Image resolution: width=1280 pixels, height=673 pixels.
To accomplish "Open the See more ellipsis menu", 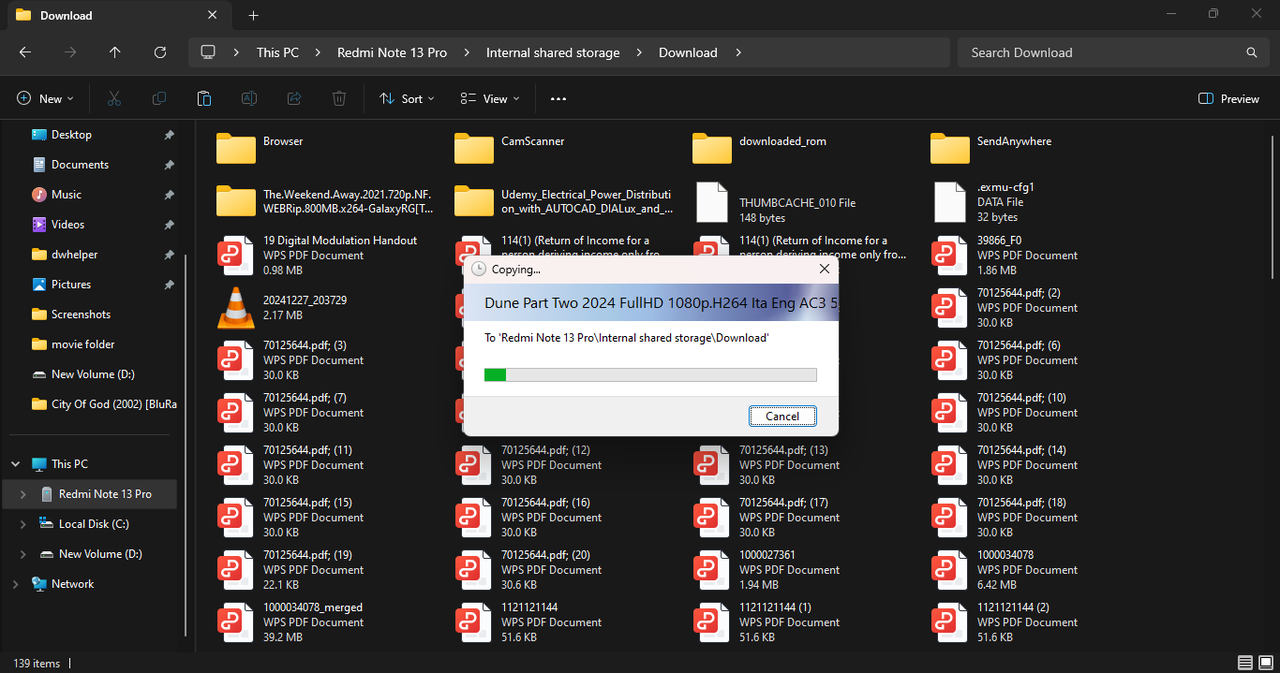I will click(x=558, y=99).
